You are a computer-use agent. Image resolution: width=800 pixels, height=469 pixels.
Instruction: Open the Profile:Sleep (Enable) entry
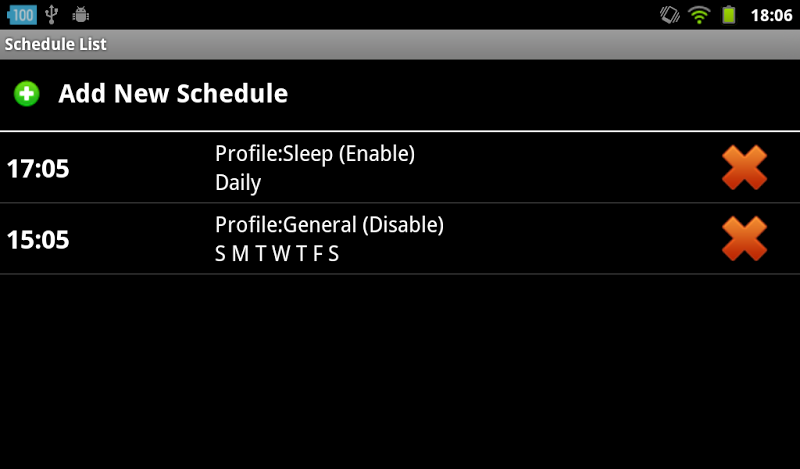(314, 154)
